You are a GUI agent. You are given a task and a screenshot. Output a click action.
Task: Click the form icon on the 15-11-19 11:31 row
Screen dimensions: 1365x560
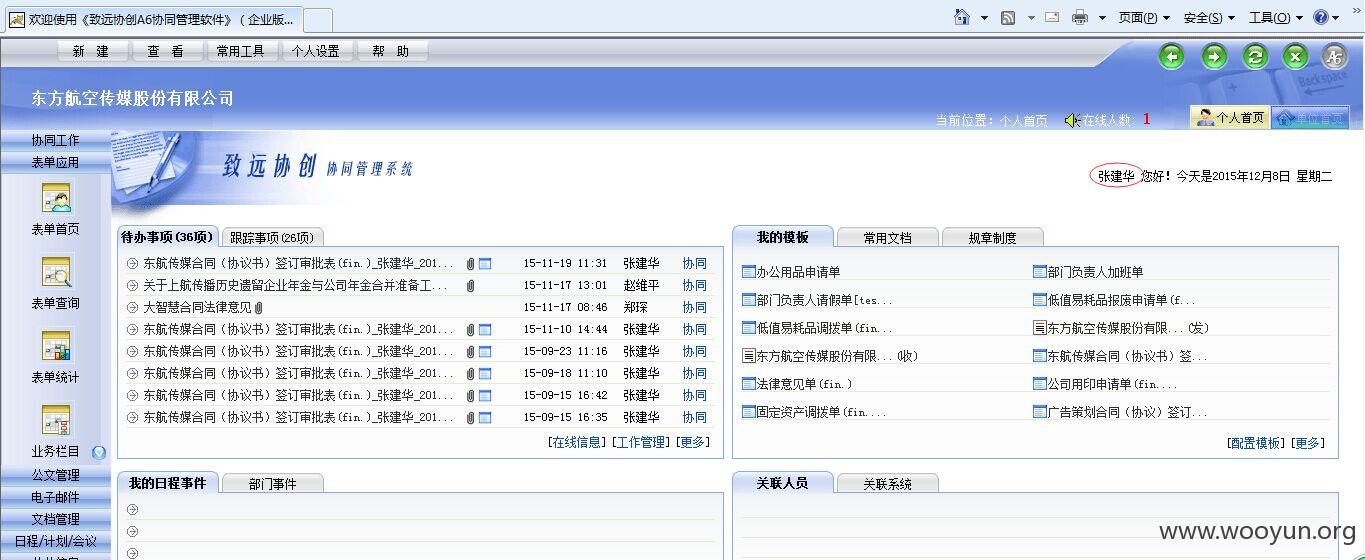pyautogui.click(x=485, y=264)
